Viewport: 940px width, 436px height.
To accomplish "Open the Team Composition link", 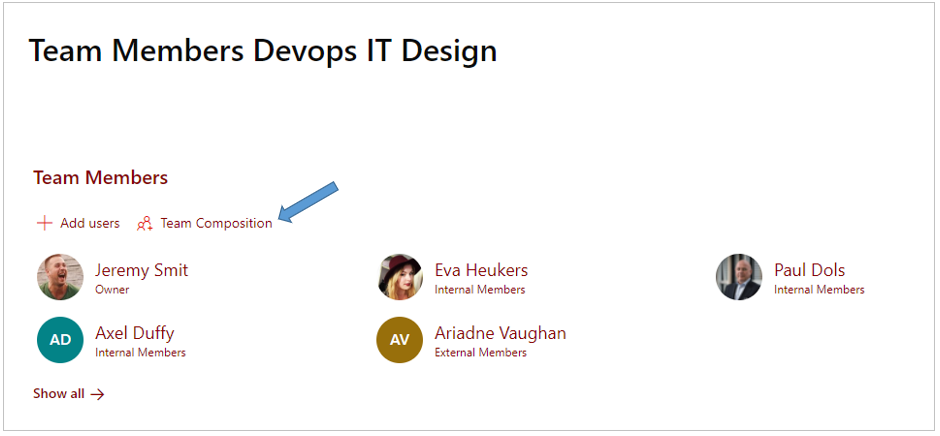I will coord(216,223).
